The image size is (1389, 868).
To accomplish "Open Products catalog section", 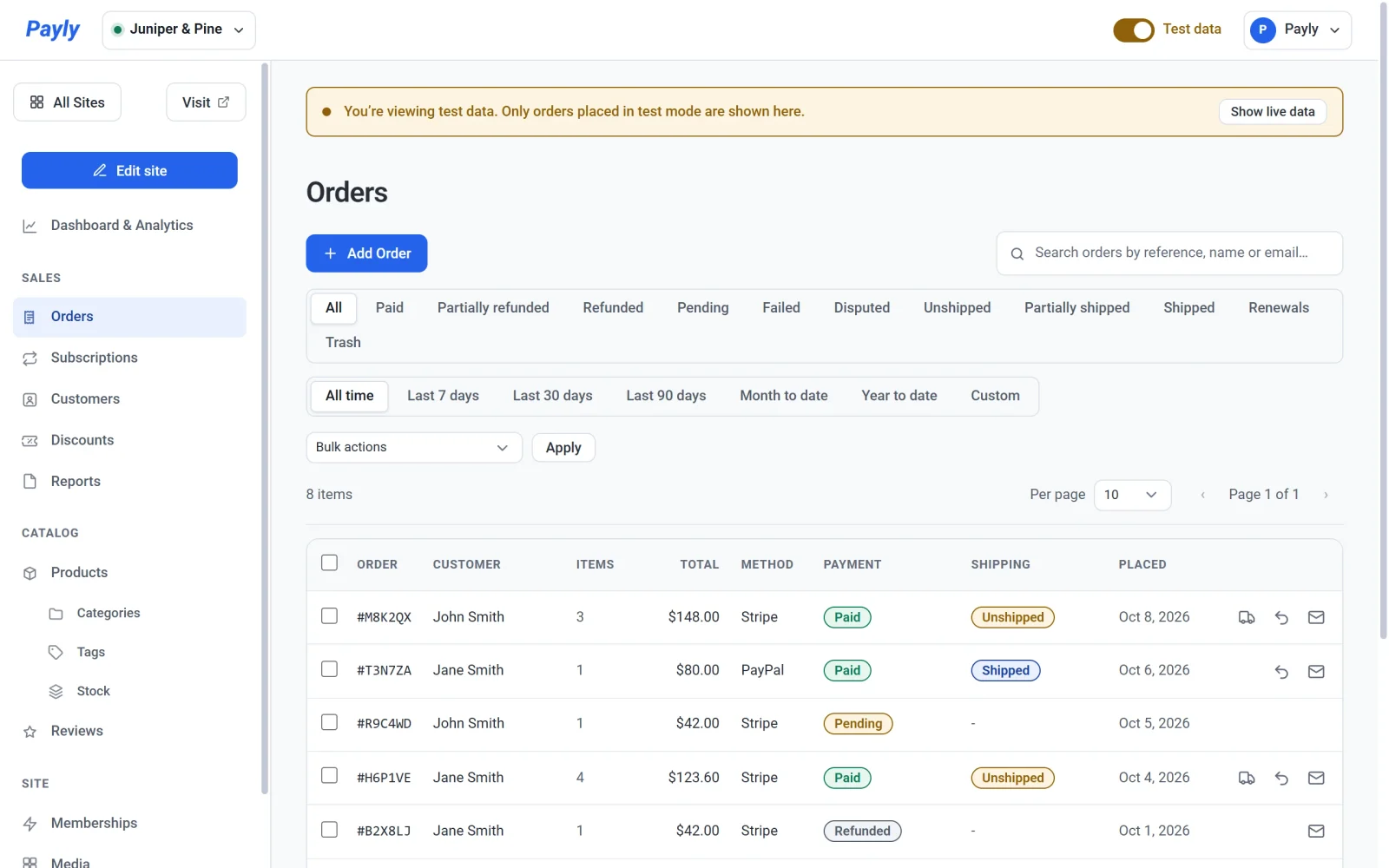I will point(129,573).
